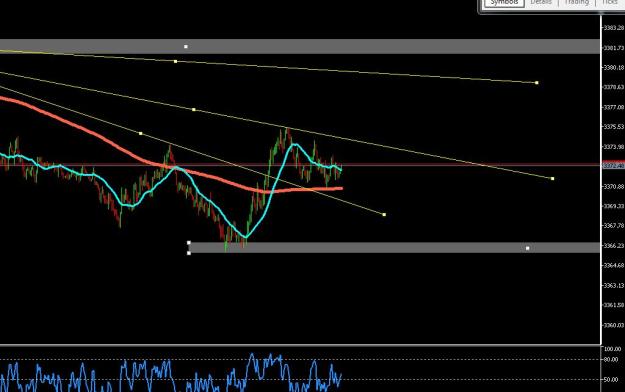The height and width of the screenshot is (392, 625).
Task: Select middle anchor of second yellow trendline
Action: 194,109
